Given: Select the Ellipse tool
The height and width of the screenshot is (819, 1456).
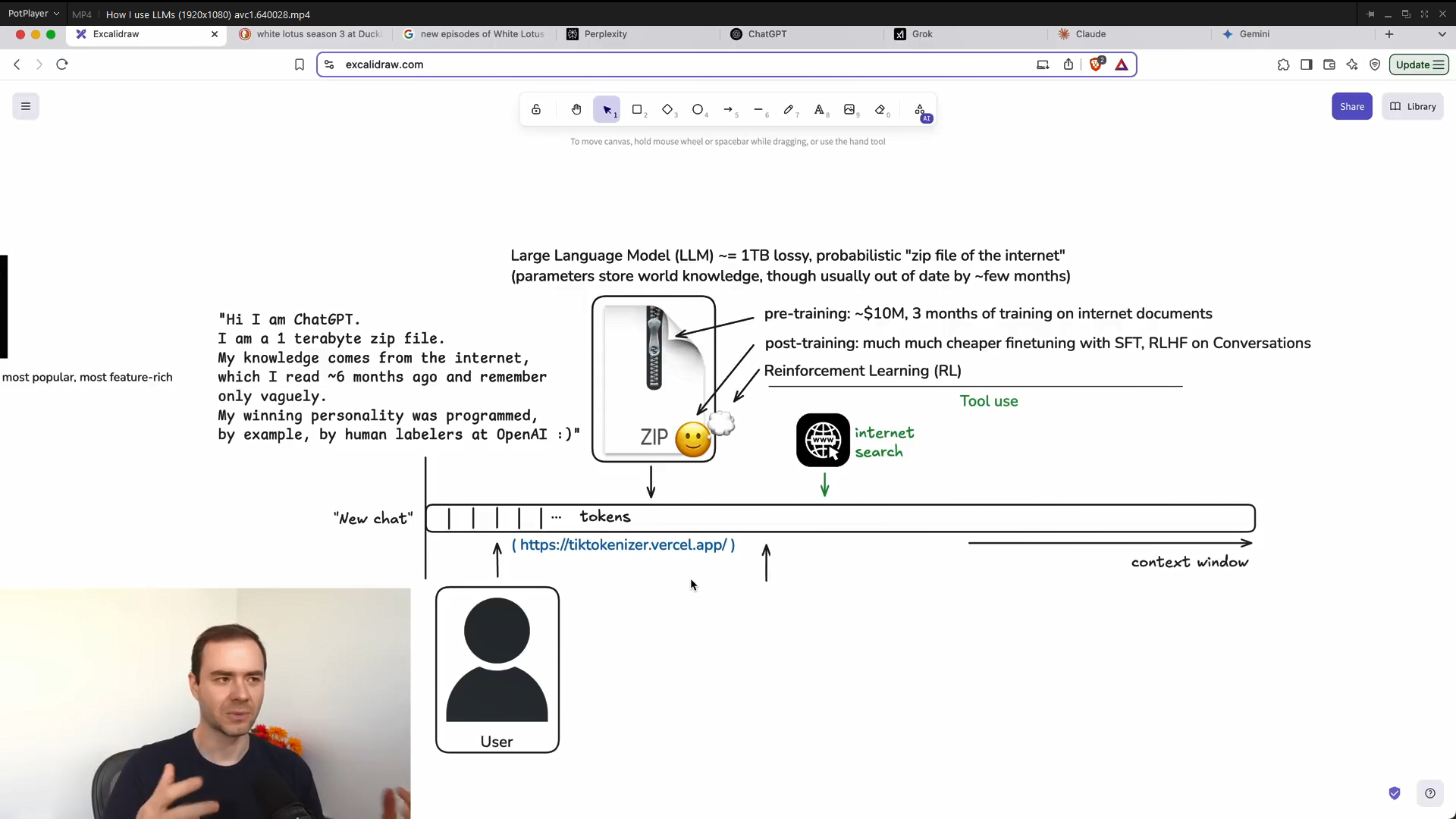Looking at the screenshot, I should tap(698, 109).
